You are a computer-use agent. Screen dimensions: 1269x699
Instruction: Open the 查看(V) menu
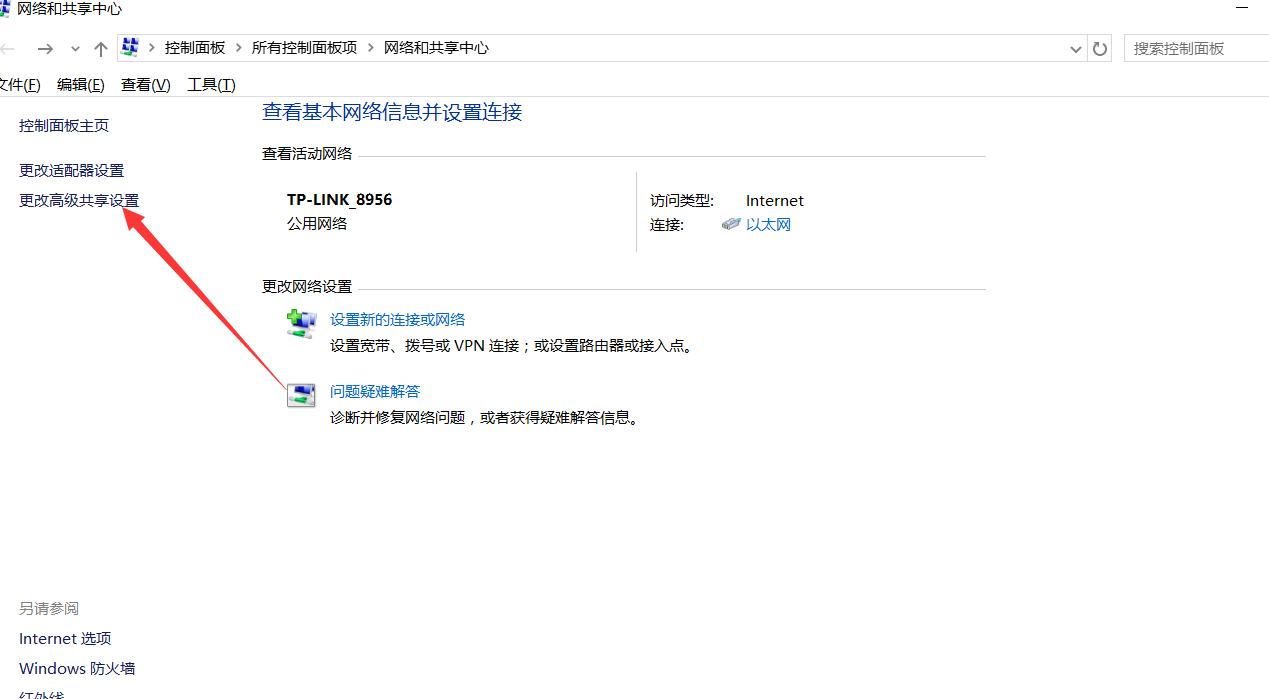144,84
